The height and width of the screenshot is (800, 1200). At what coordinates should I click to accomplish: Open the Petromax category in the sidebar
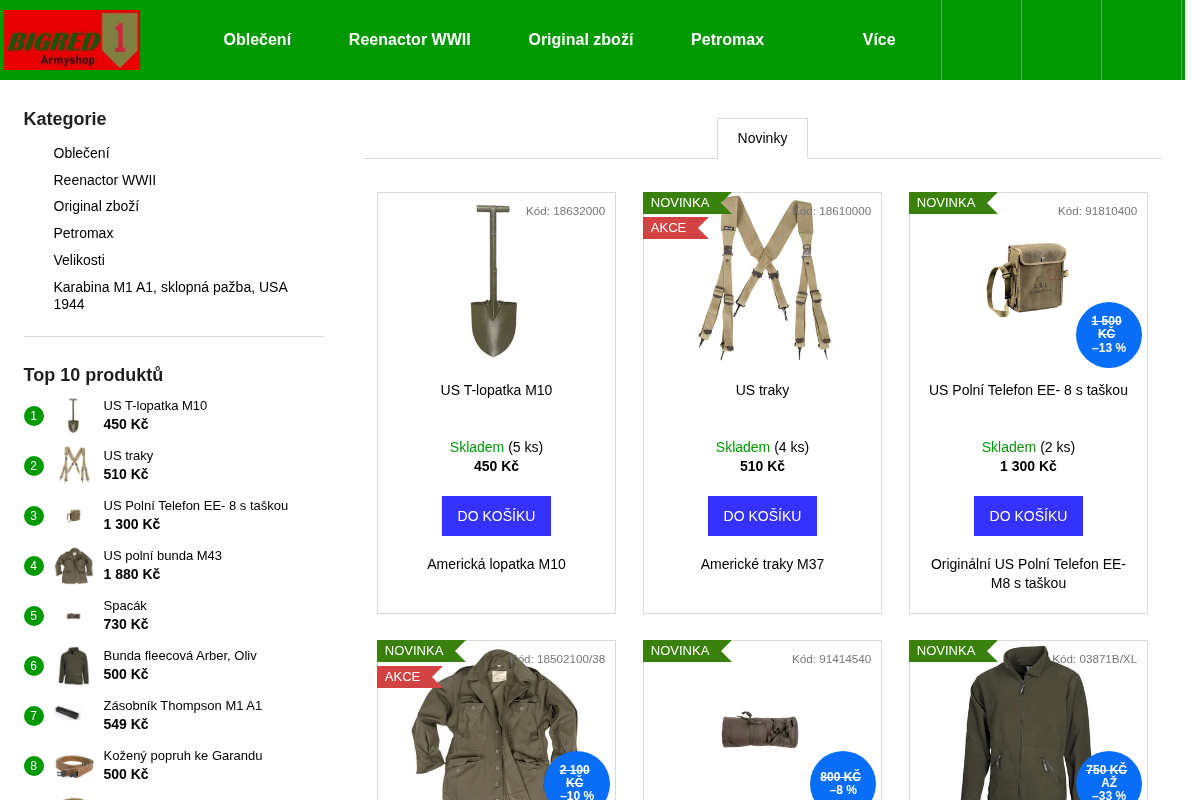tap(84, 233)
